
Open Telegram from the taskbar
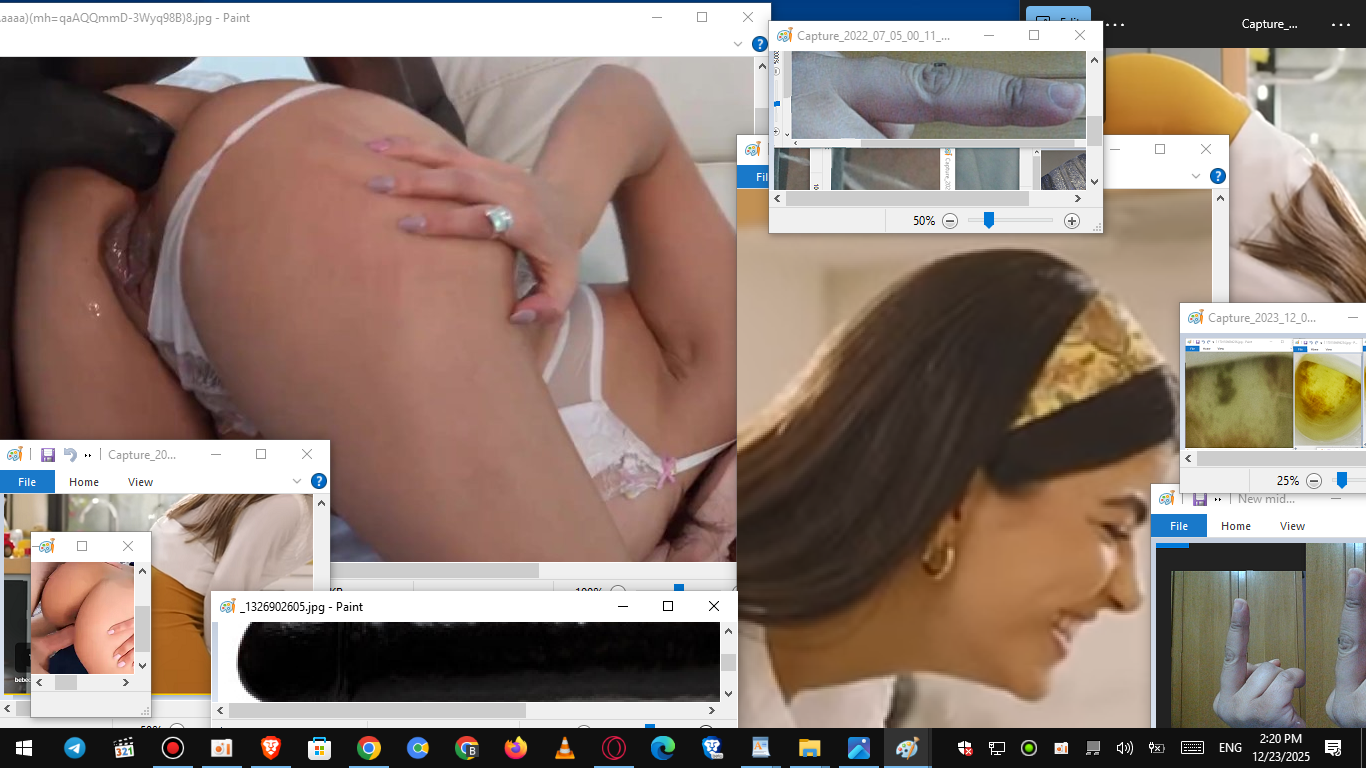coord(75,748)
